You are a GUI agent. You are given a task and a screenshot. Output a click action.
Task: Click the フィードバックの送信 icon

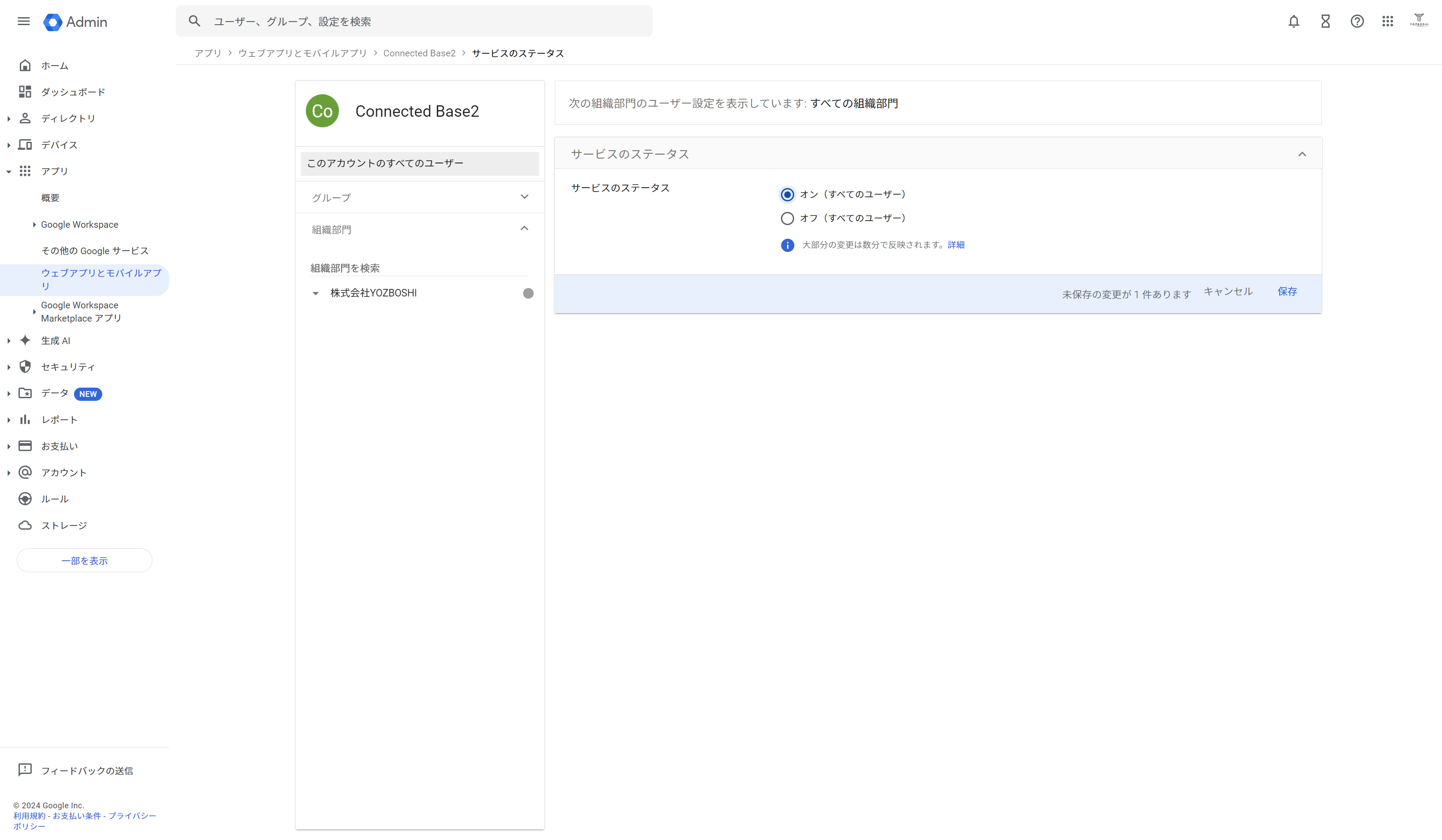click(25, 770)
